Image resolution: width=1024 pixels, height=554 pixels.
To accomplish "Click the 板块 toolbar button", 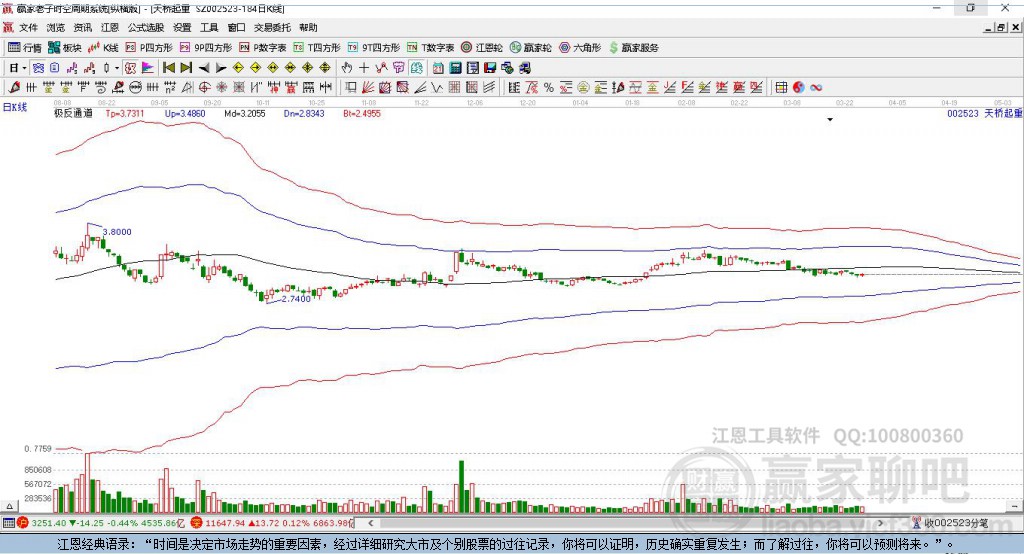I will tap(65, 48).
